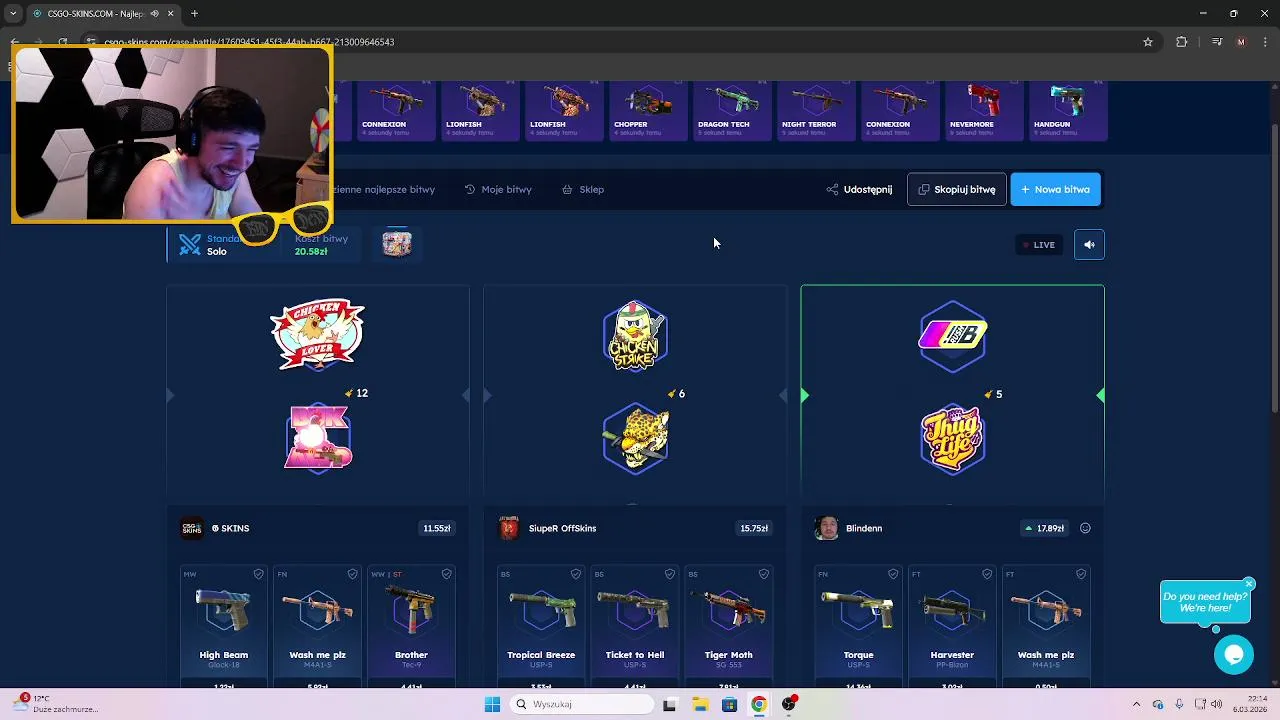Mute the battle sound with speaker button
1280x720 pixels.
pos(1089,244)
